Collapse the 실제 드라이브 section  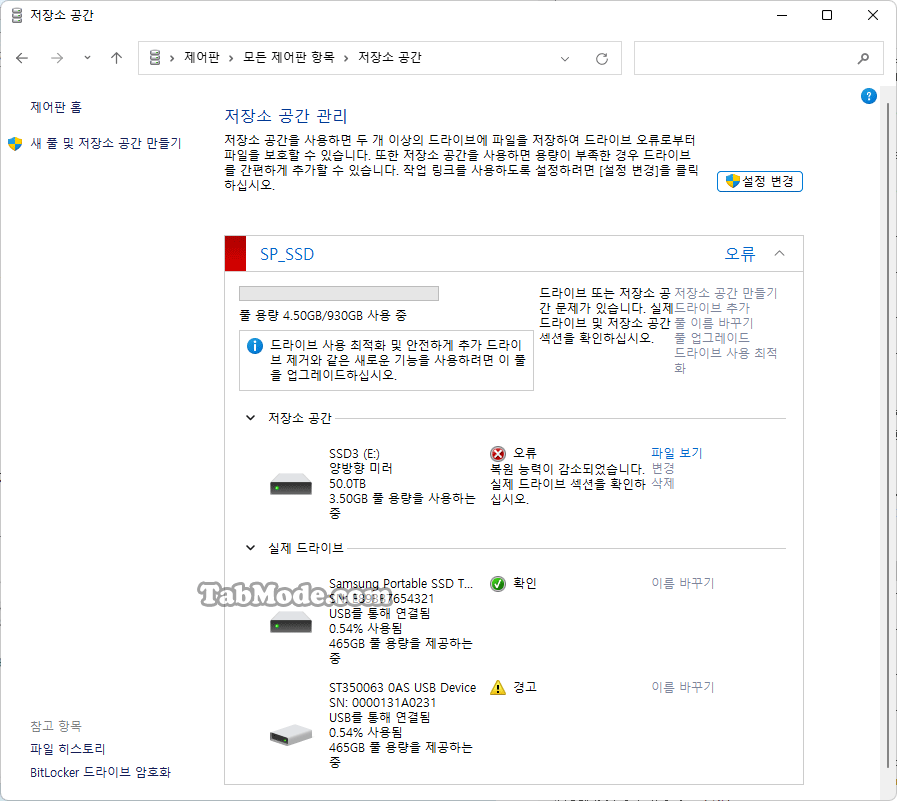click(250, 548)
